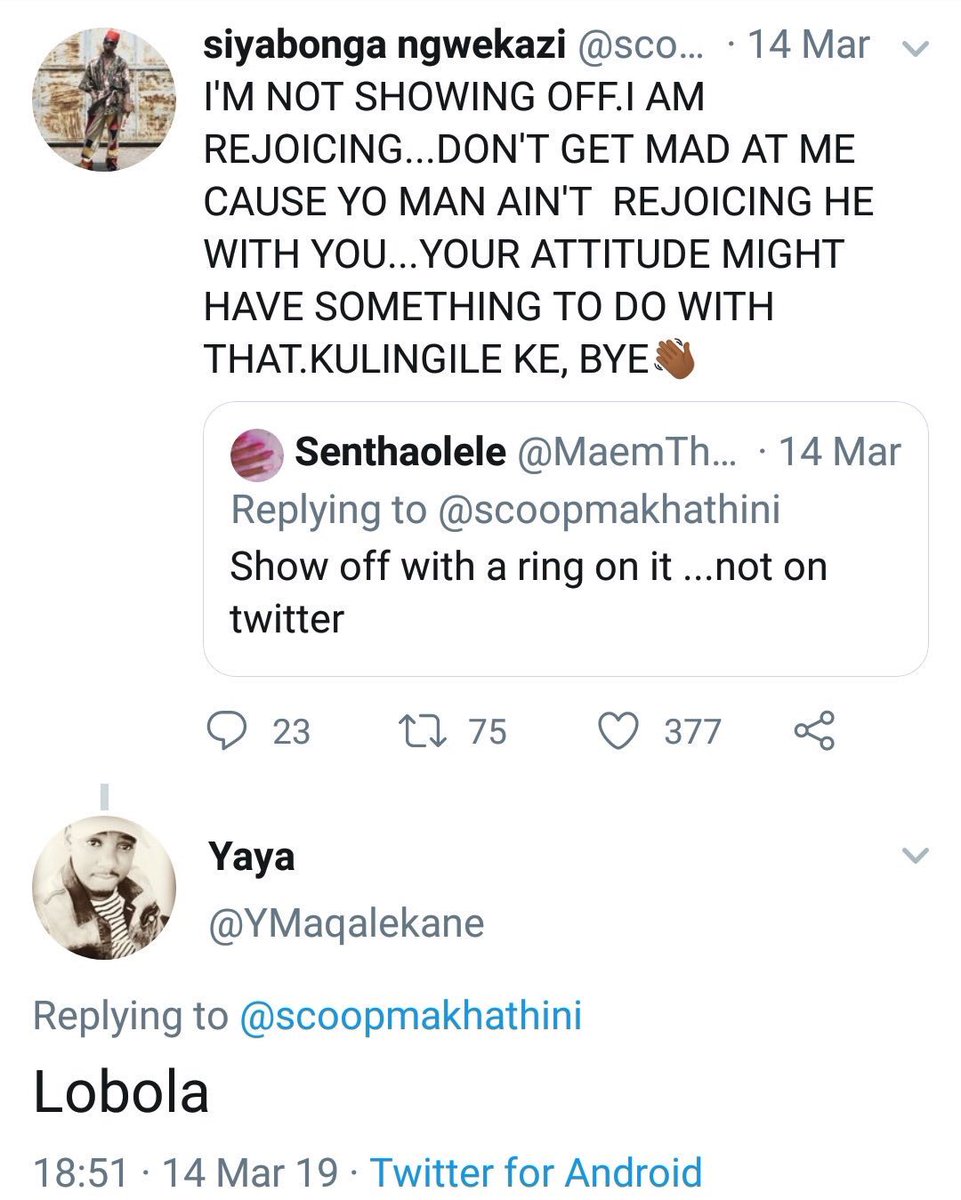Expand the chevron menu on Yaya's tweet
Screen dimensions: 961x1200
[x=916, y=855]
